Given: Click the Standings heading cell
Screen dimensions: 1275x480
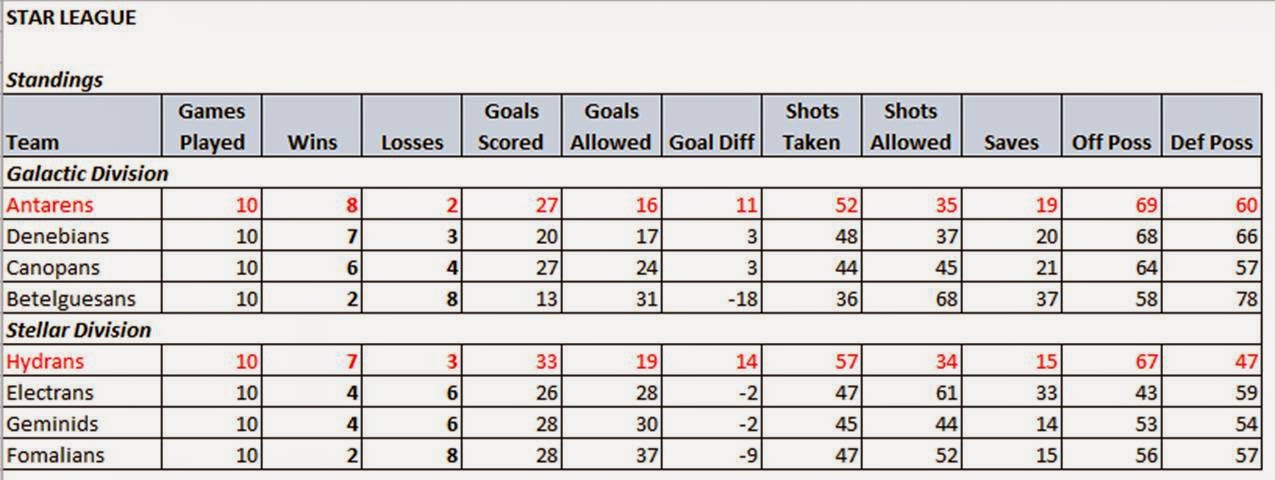Looking at the screenshot, I should tap(55, 80).
